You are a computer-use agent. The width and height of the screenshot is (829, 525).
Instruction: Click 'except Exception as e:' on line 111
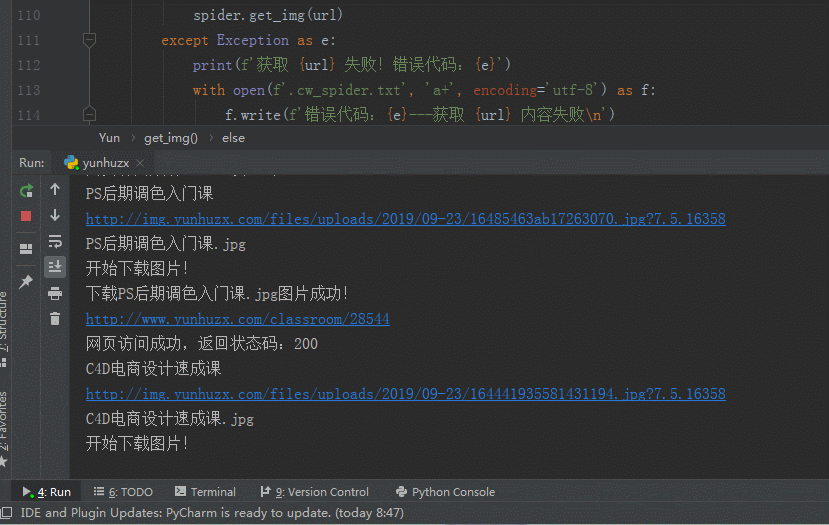248,40
